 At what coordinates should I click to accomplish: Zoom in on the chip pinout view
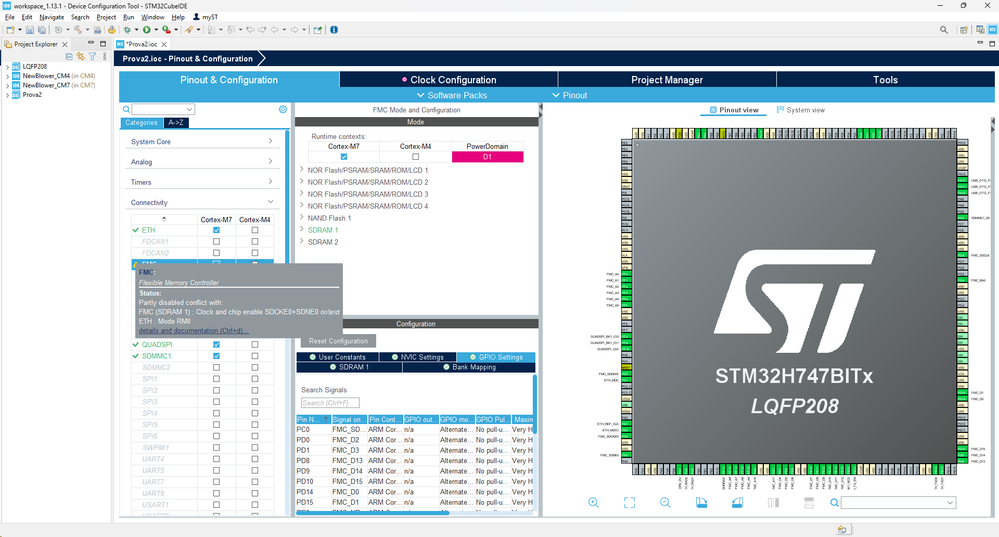593,503
